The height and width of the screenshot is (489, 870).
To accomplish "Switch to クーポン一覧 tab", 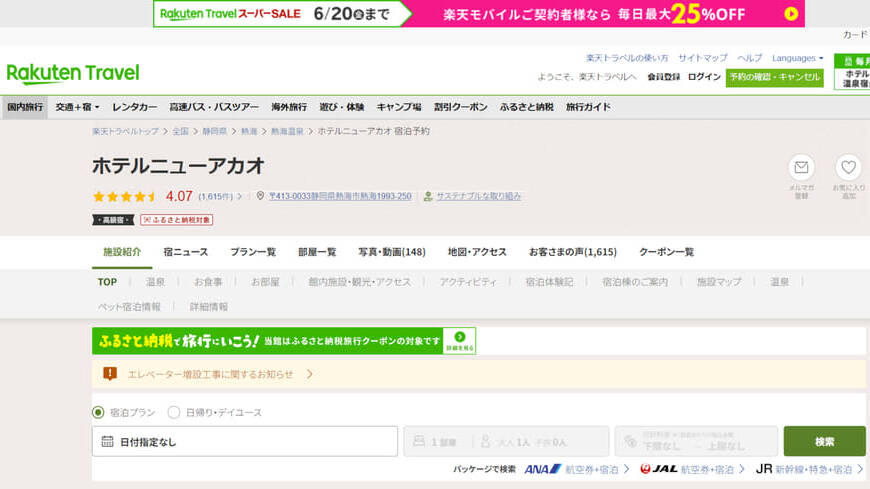I will point(666,252).
